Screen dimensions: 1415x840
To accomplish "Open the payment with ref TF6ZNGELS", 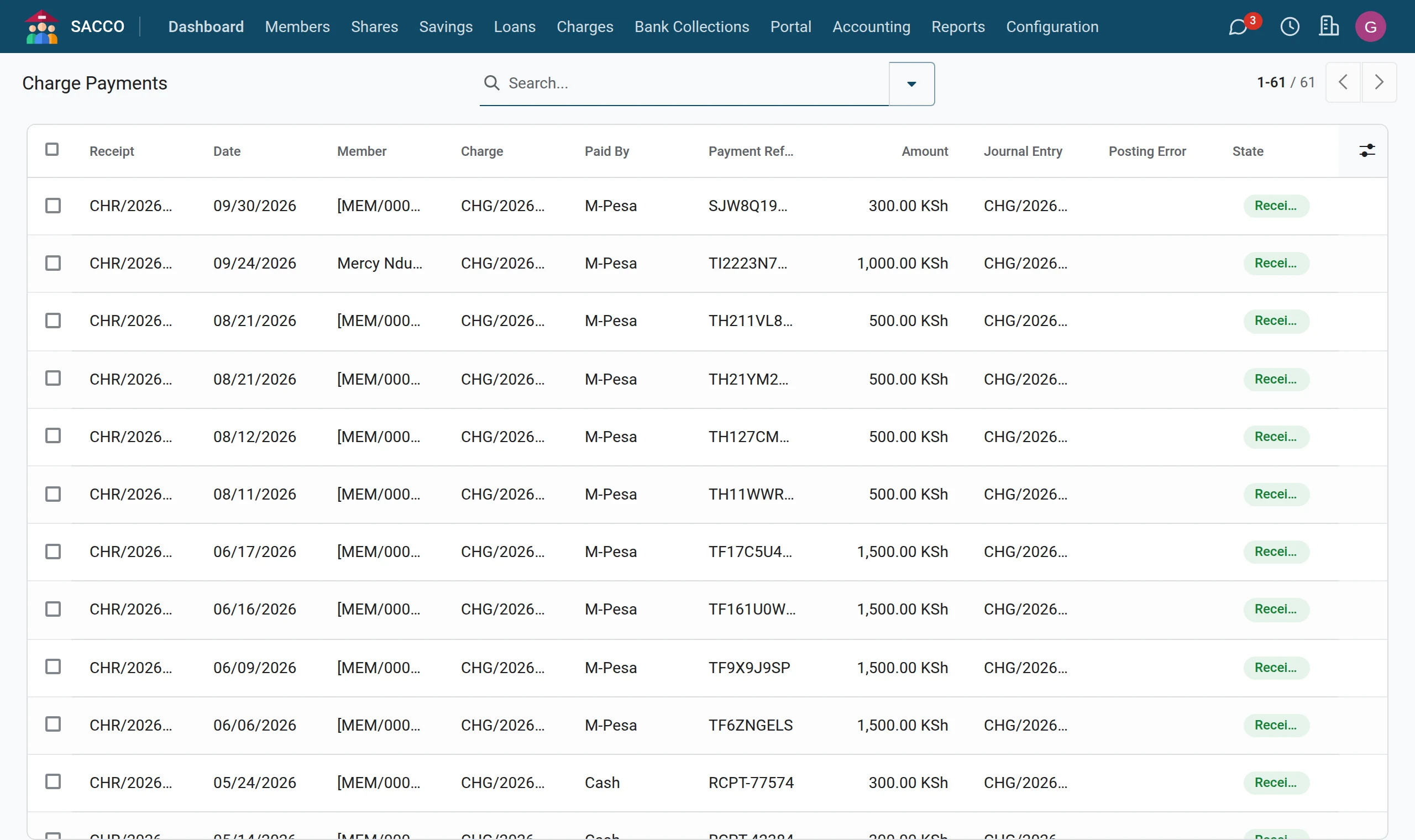I will (751, 725).
